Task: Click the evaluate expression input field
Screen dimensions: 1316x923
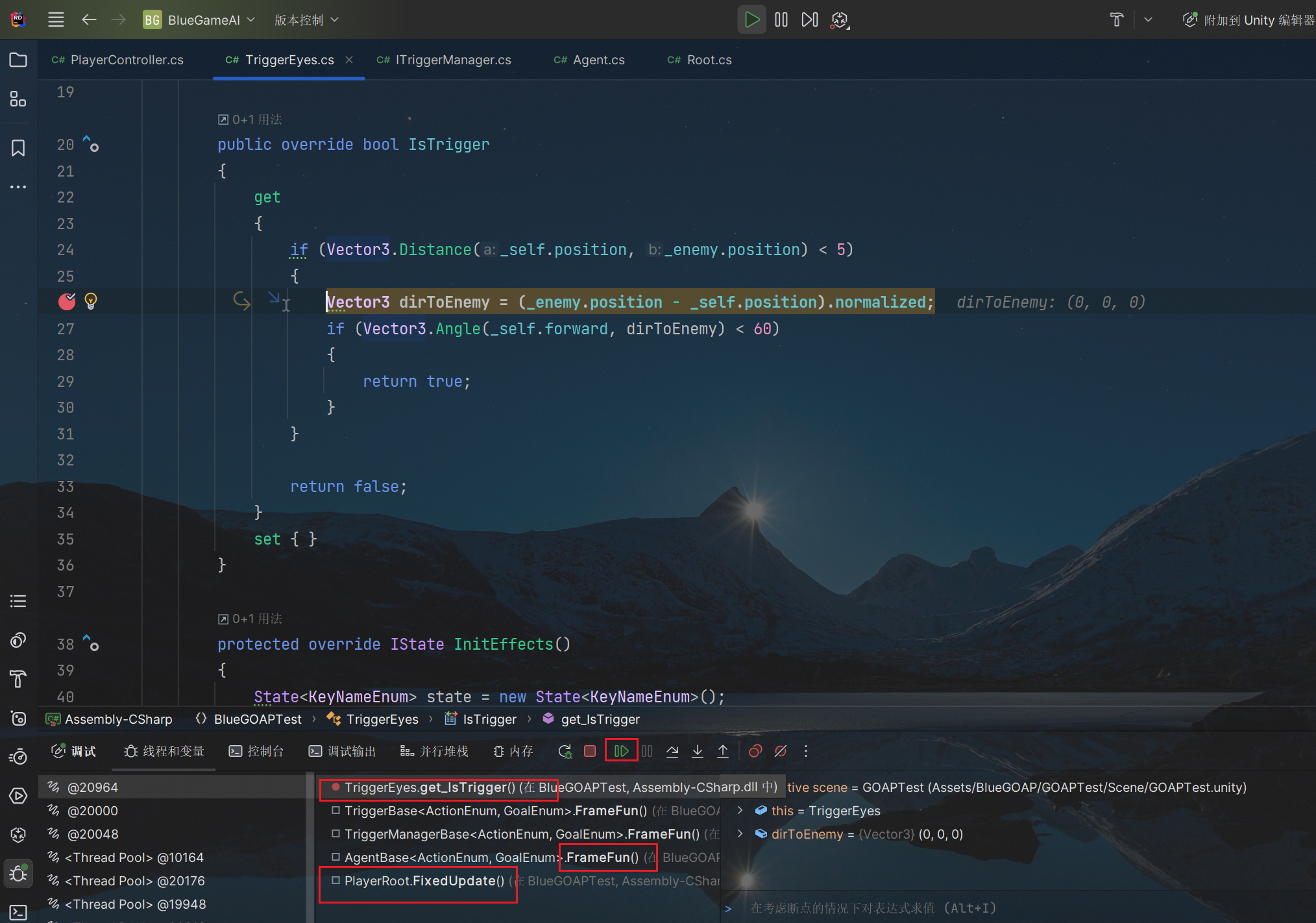Action: pos(973,908)
